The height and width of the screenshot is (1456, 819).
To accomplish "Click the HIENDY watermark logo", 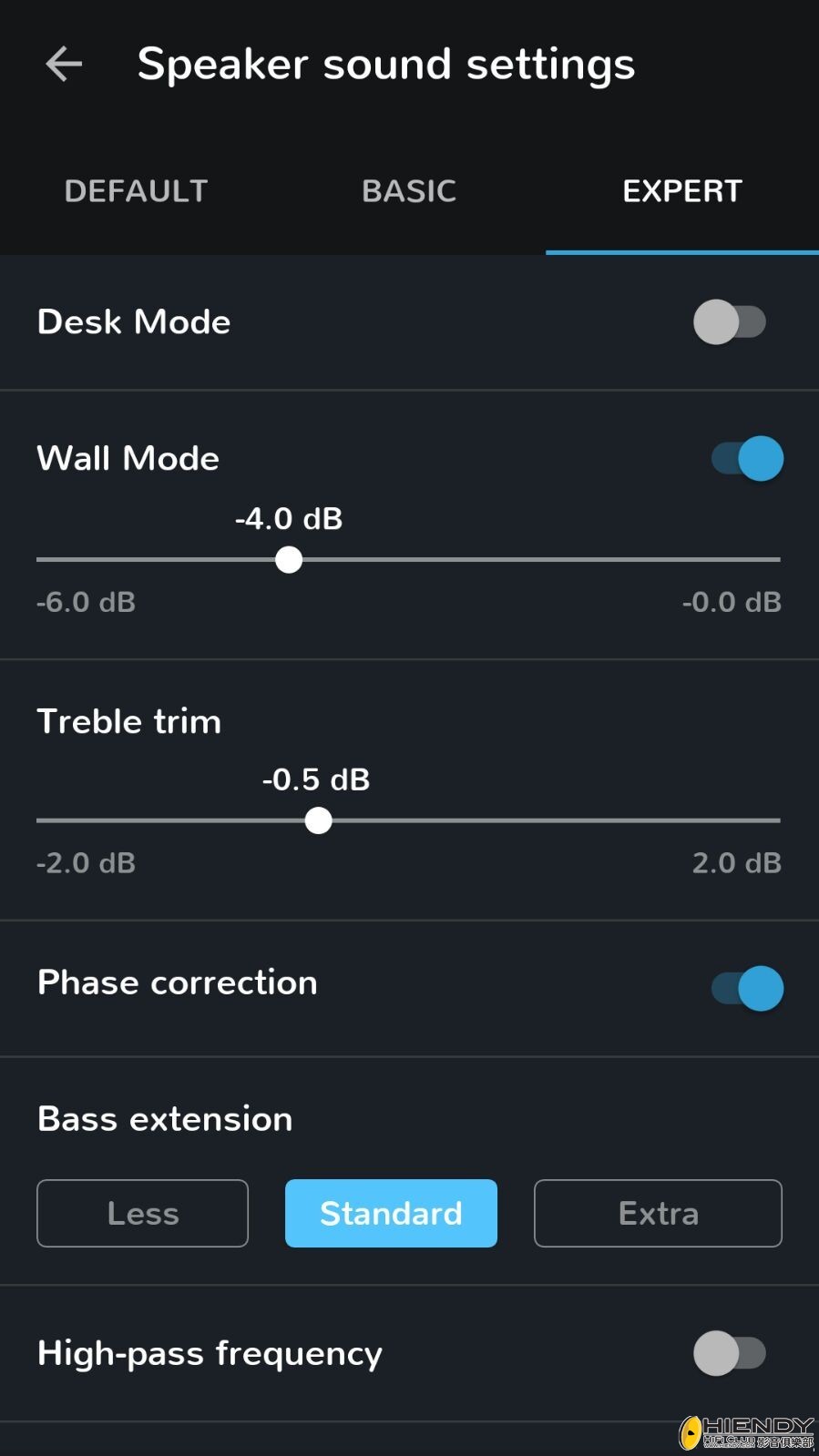I will pos(747,1432).
